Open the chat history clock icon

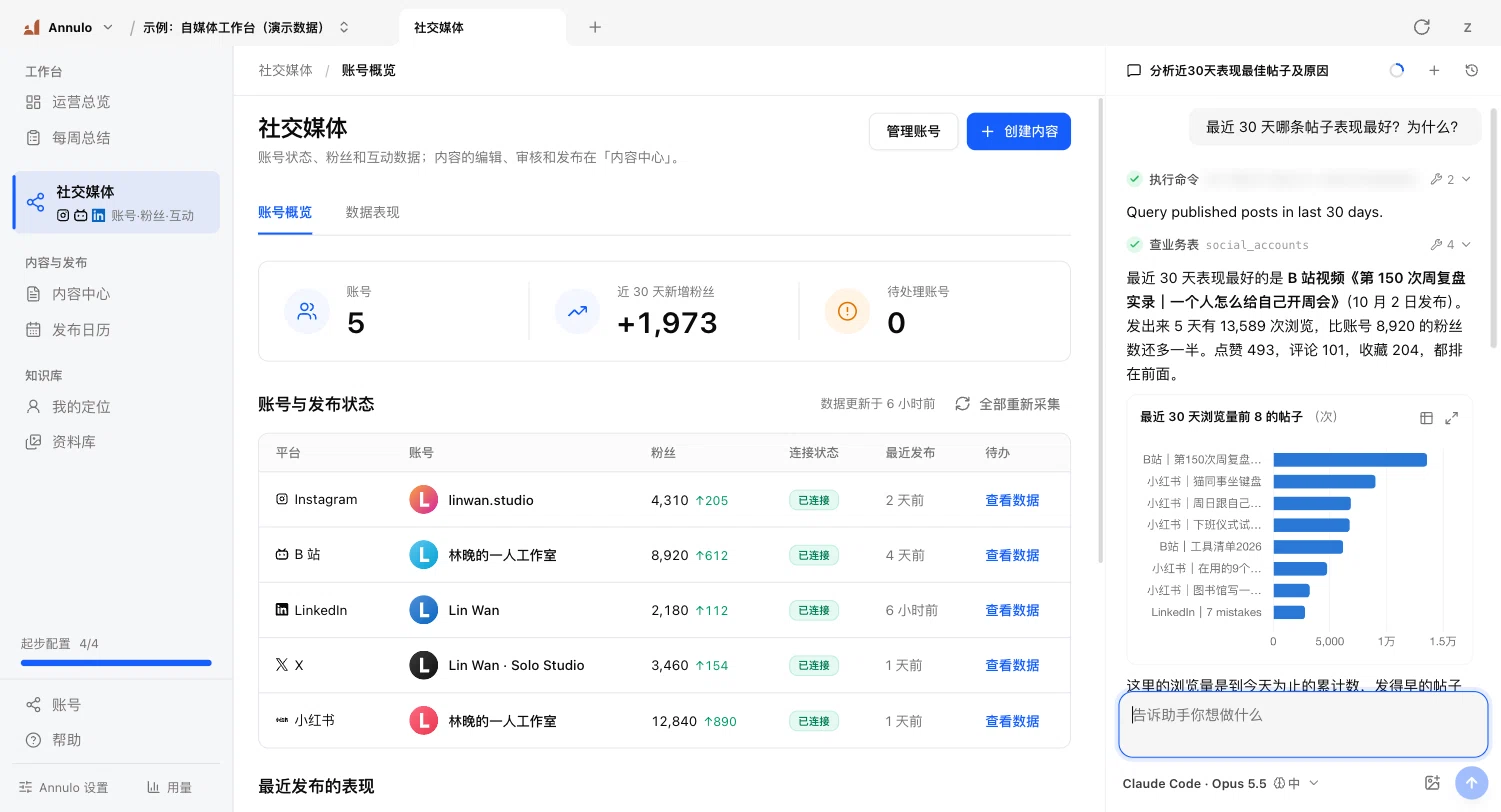(1471, 71)
